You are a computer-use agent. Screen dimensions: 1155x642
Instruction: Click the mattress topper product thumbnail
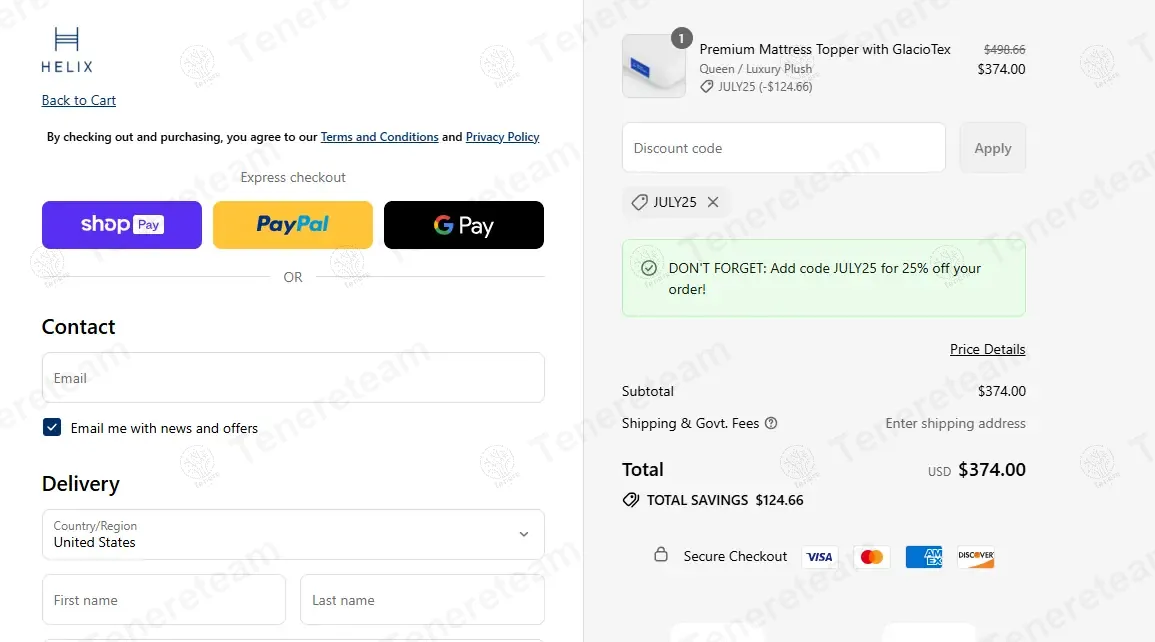pos(653,66)
